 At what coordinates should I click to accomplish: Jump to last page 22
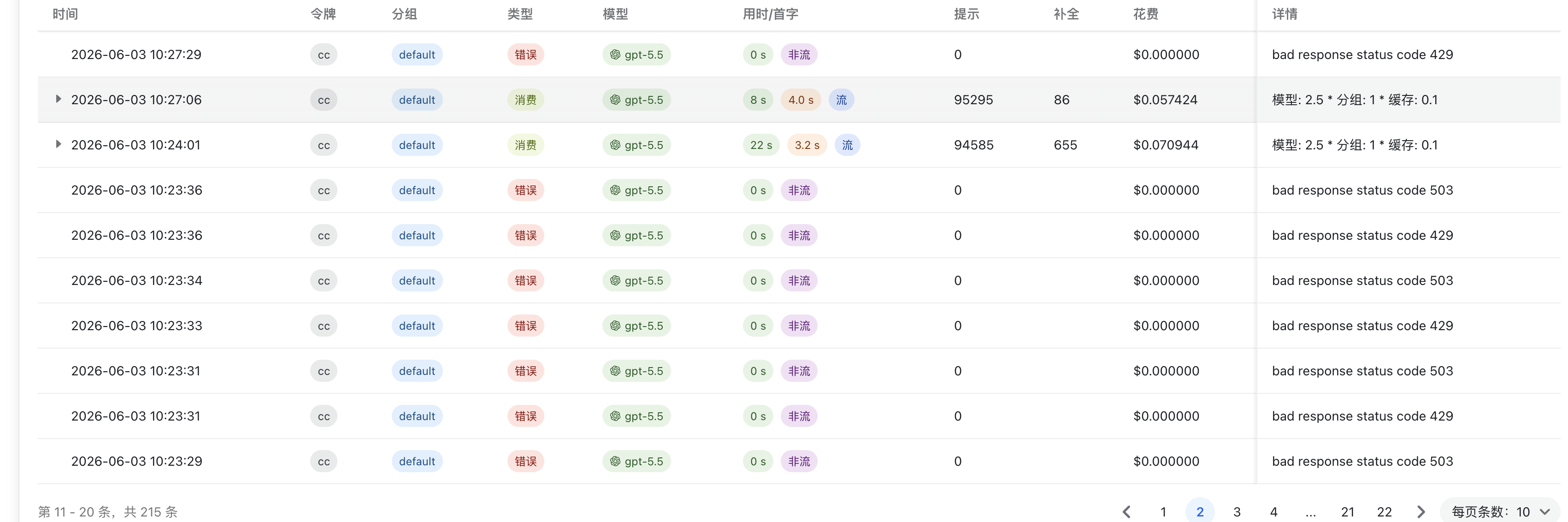(x=1384, y=512)
